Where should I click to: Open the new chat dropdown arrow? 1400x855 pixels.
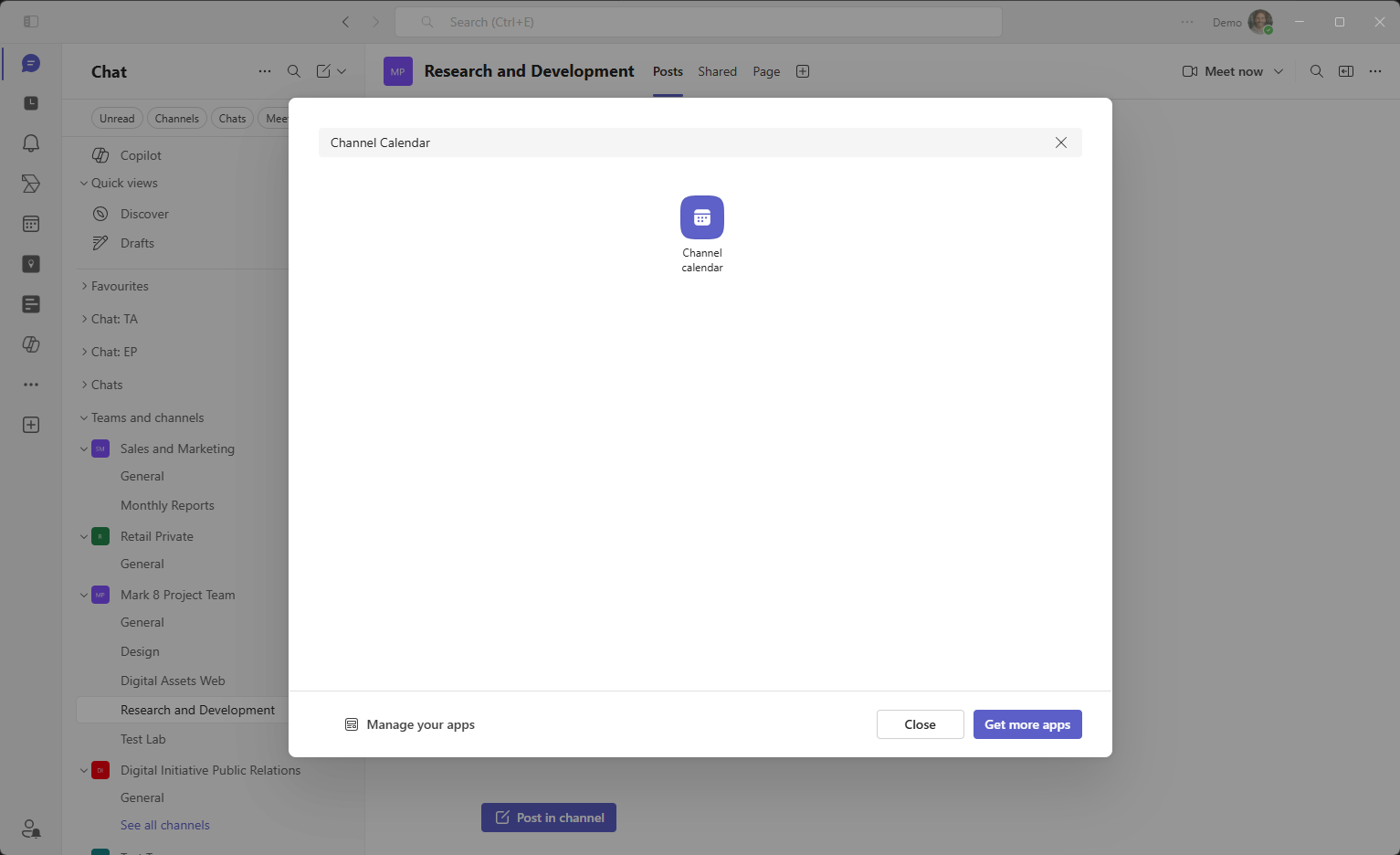pyautogui.click(x=342, y=71)
